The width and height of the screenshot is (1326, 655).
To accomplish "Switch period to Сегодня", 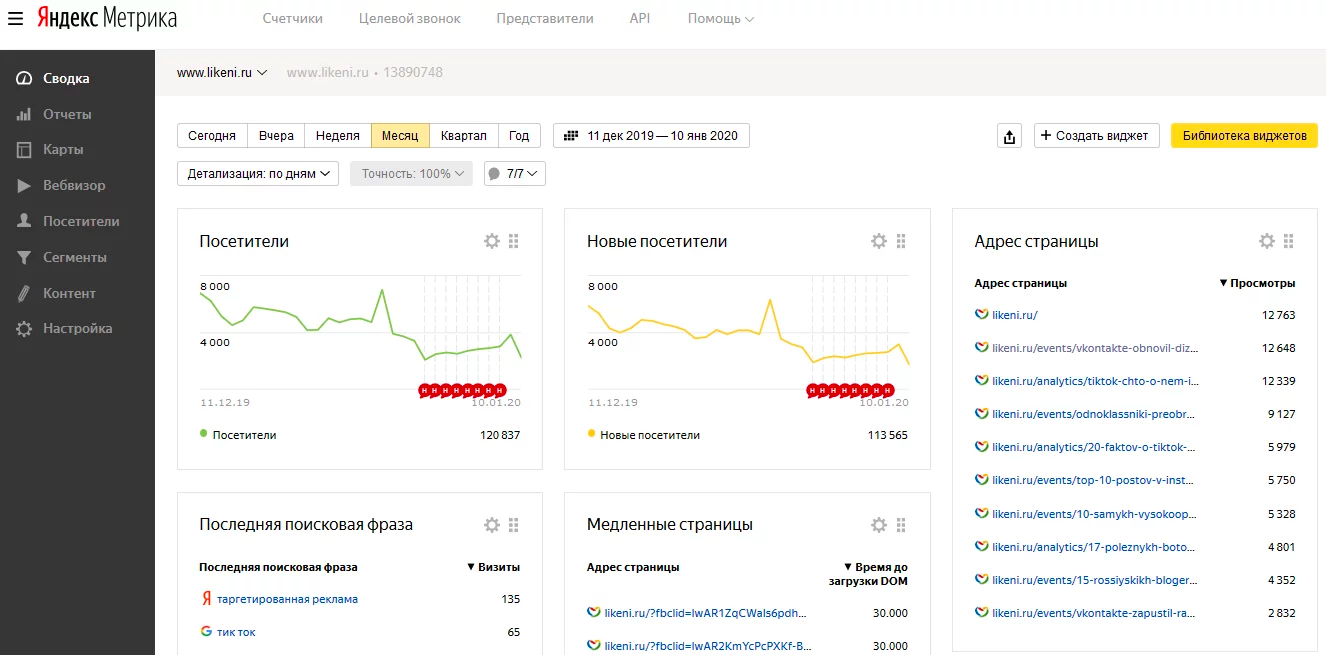I will coord(212,136).
